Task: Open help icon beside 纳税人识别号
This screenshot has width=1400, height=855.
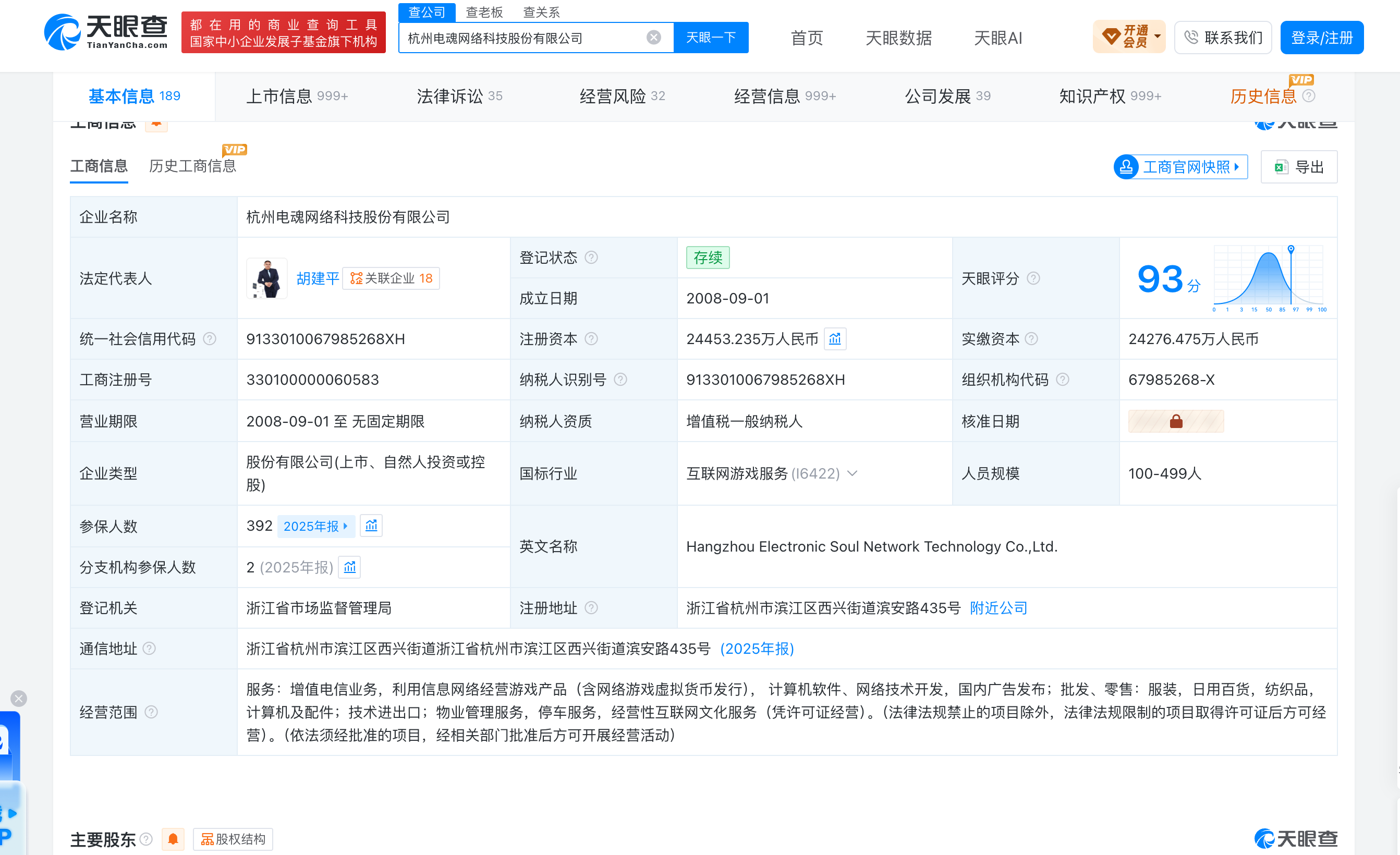Action: pyautogui.click(x=620, y=380)
